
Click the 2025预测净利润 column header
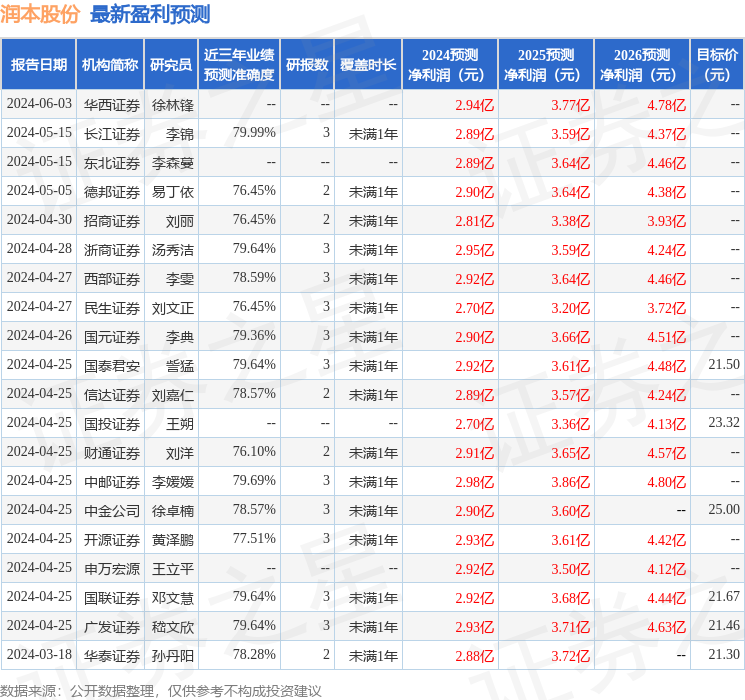click(546, 65)
